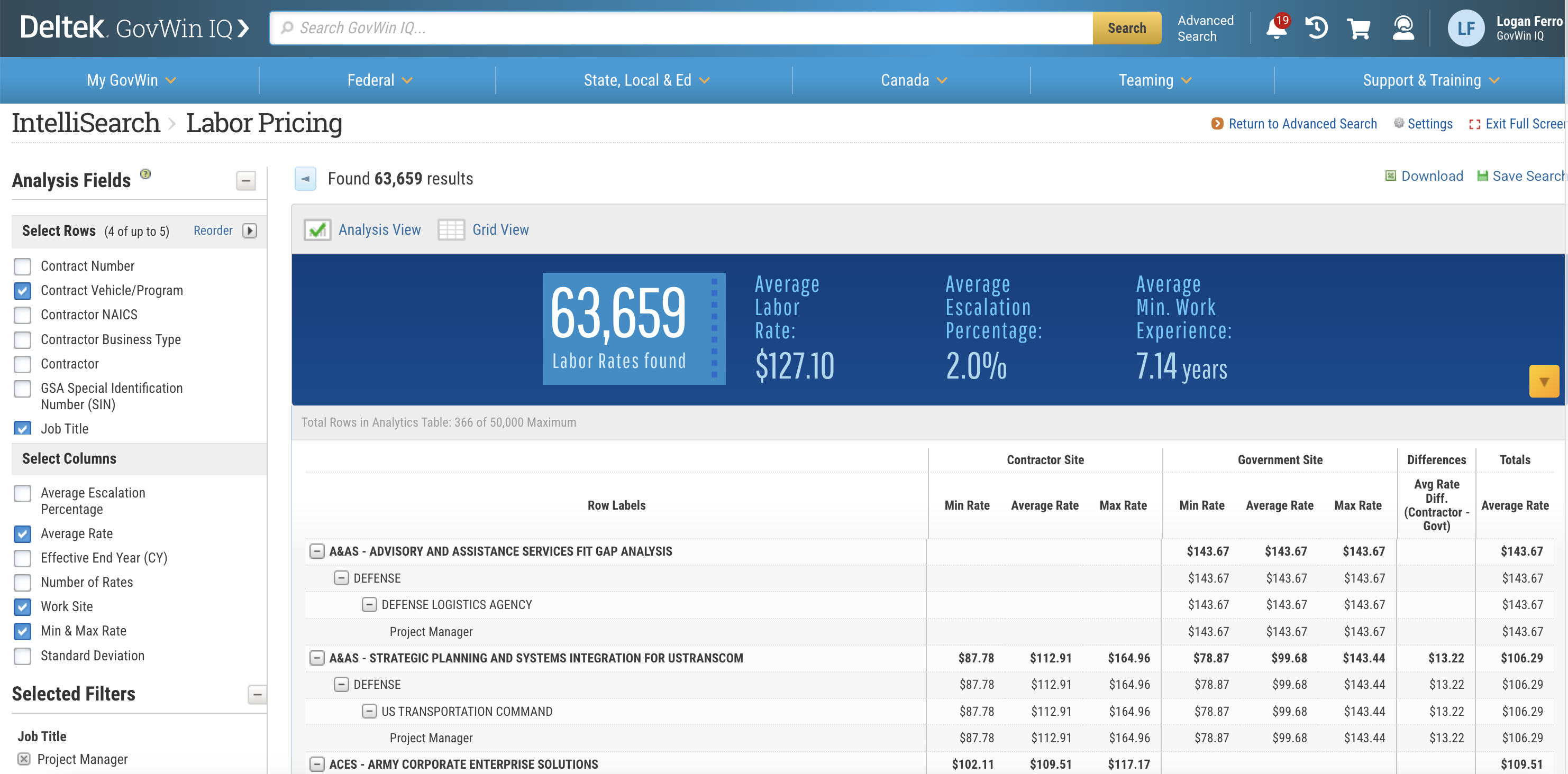
Task: Collapse the A&AS Advisory and Assistance Services row
Action: 316,551
